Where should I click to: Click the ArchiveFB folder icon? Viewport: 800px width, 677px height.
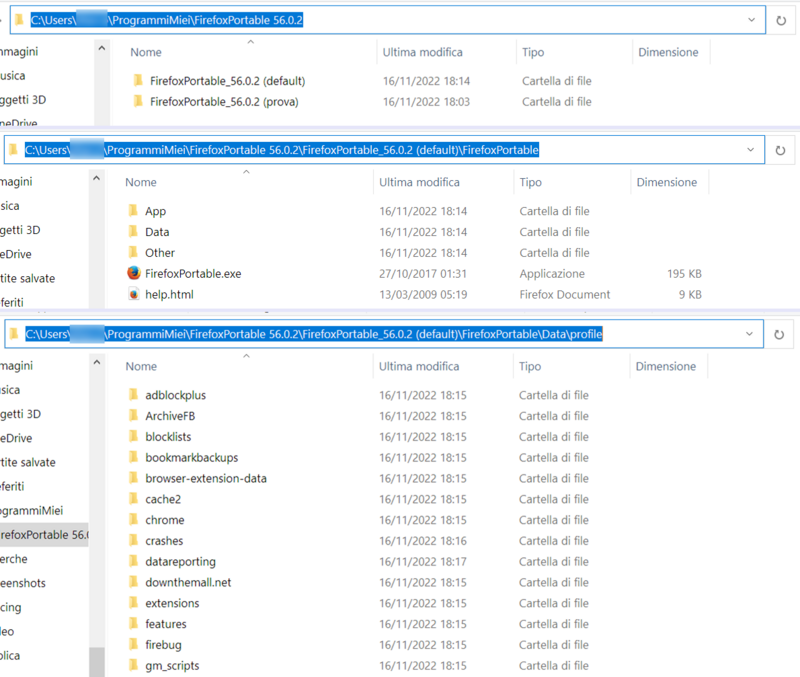coord(134,415)
